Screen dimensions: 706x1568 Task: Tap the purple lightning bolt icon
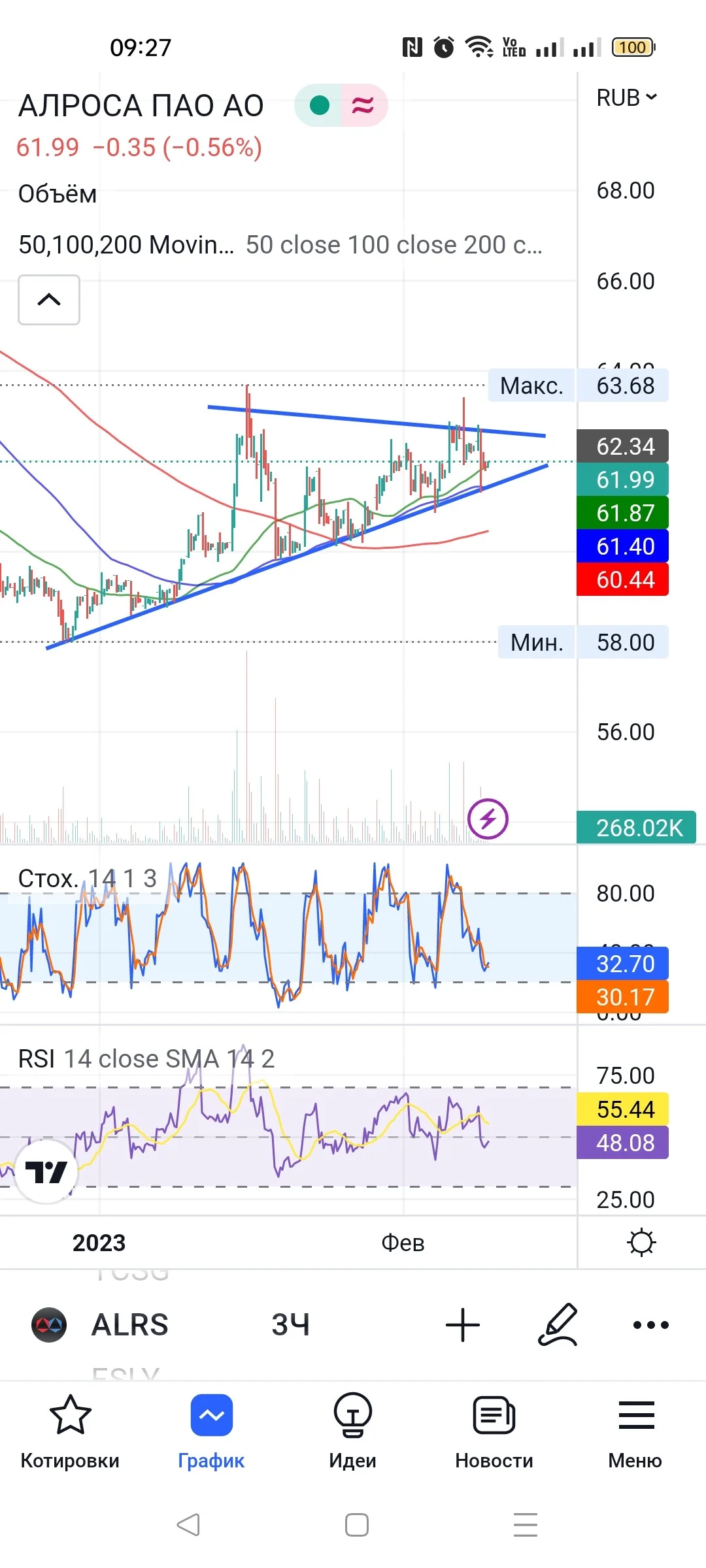(488, 818)
